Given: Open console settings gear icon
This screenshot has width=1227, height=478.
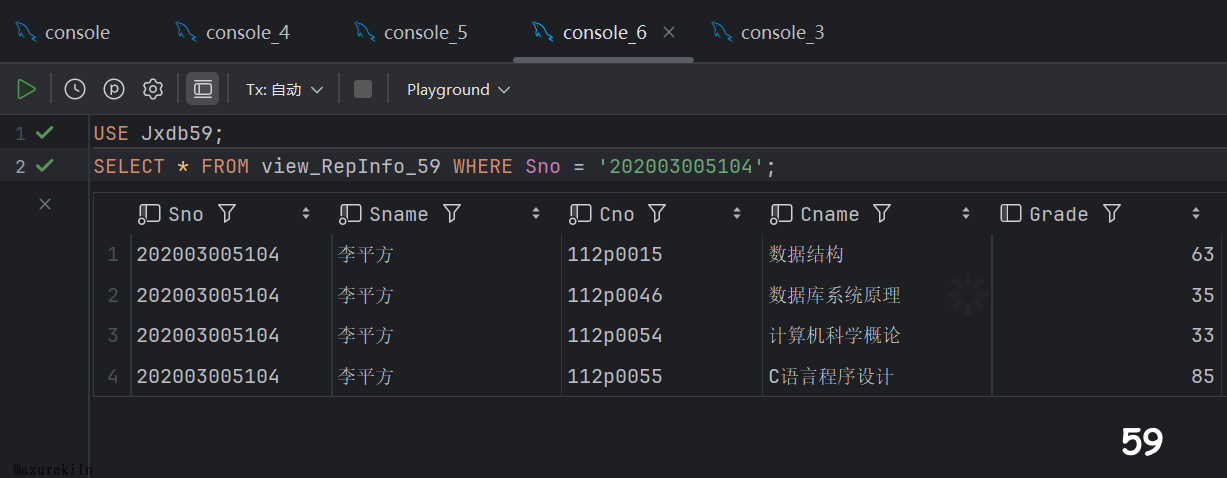Looking at the screenshot, I should coord(153,89).
